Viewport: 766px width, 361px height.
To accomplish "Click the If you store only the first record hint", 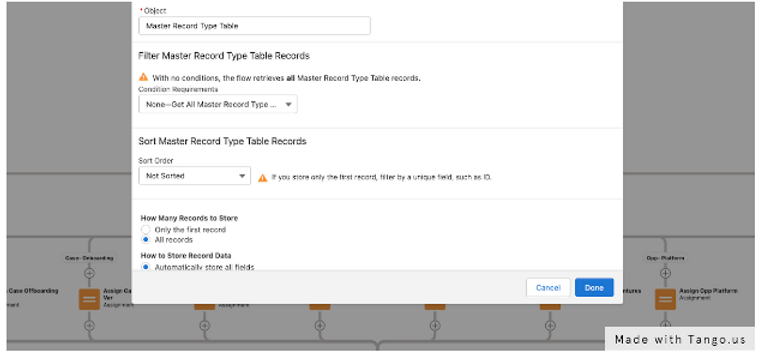I will [382, 177].
